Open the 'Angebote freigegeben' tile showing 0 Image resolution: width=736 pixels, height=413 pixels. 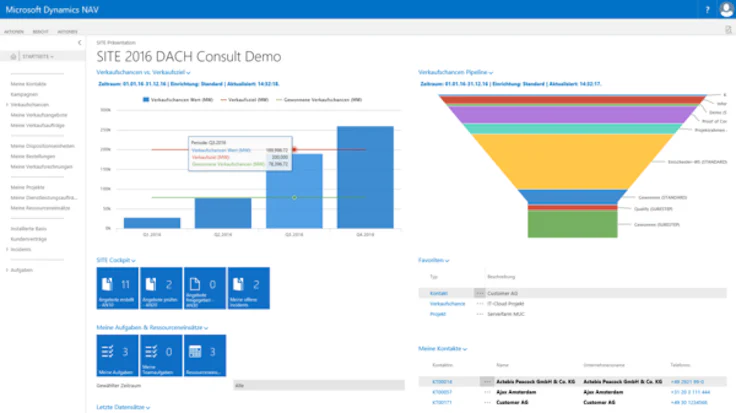coord(205,288)
